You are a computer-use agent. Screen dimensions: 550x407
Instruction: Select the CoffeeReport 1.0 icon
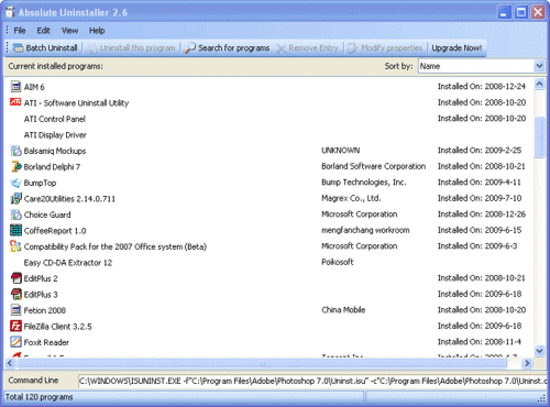click(x=15, y=231)
